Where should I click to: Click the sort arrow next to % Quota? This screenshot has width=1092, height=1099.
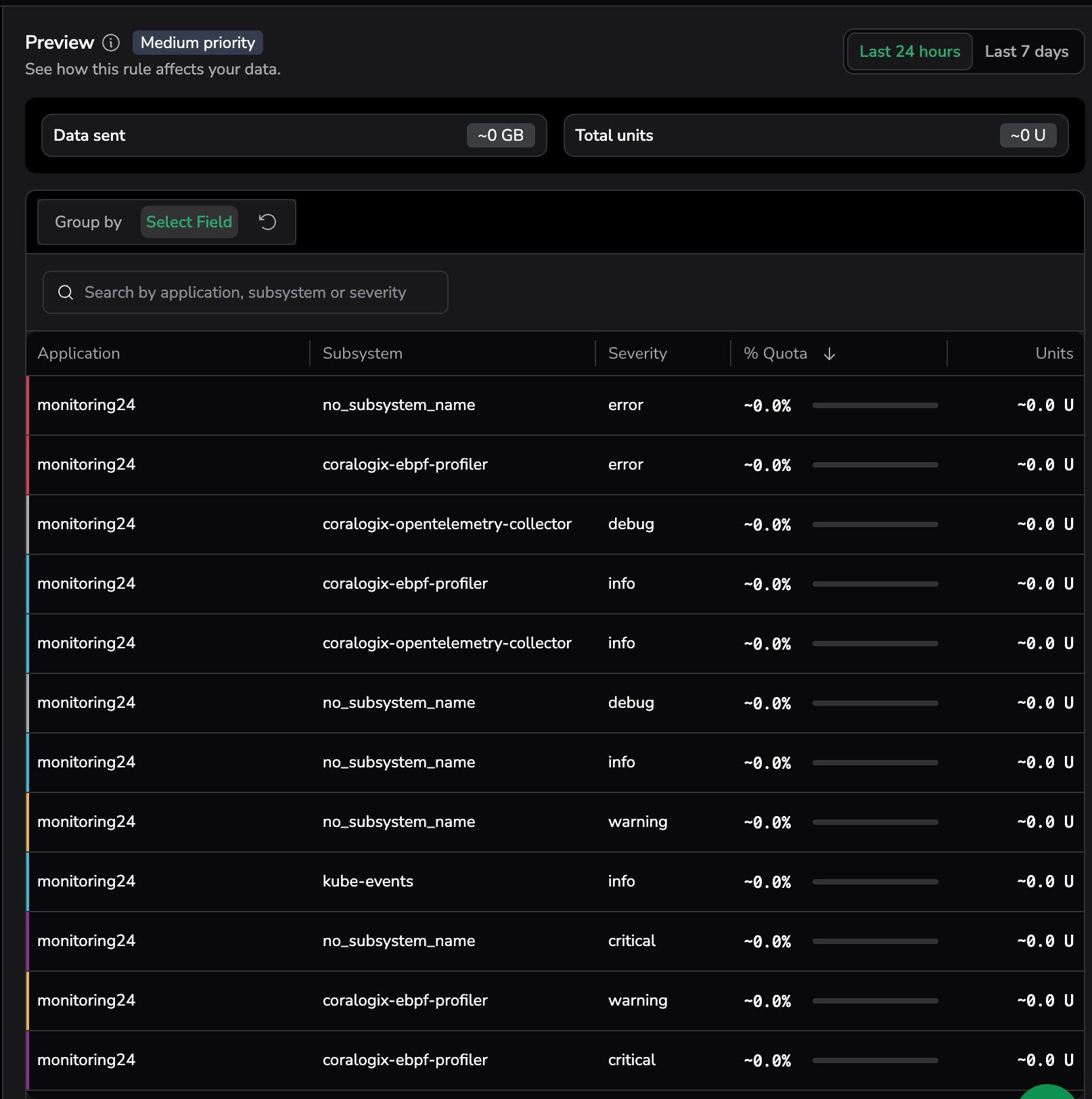pyautogui.click(x=829, y=354)
